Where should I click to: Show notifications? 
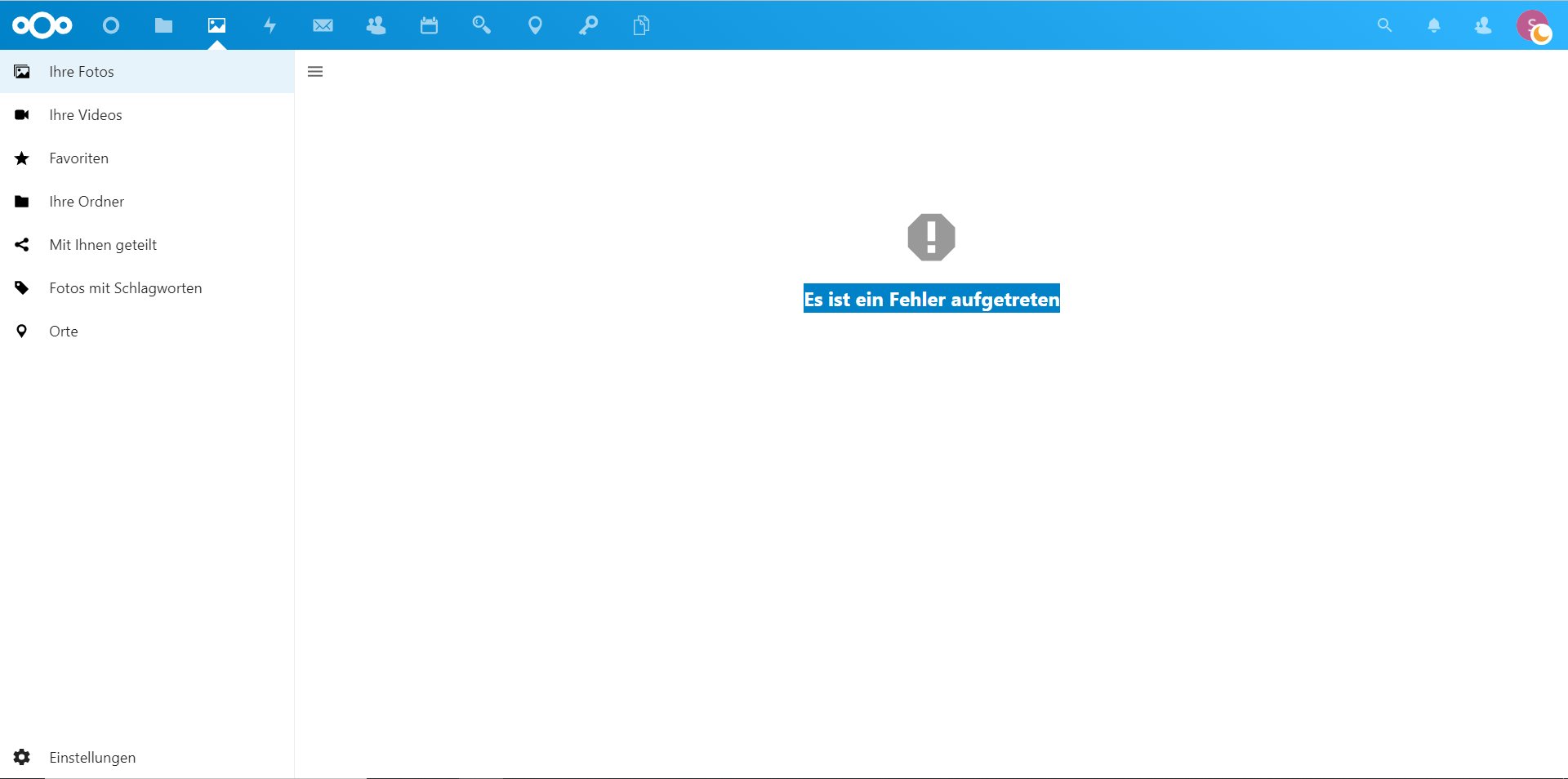coord(1434,25)
